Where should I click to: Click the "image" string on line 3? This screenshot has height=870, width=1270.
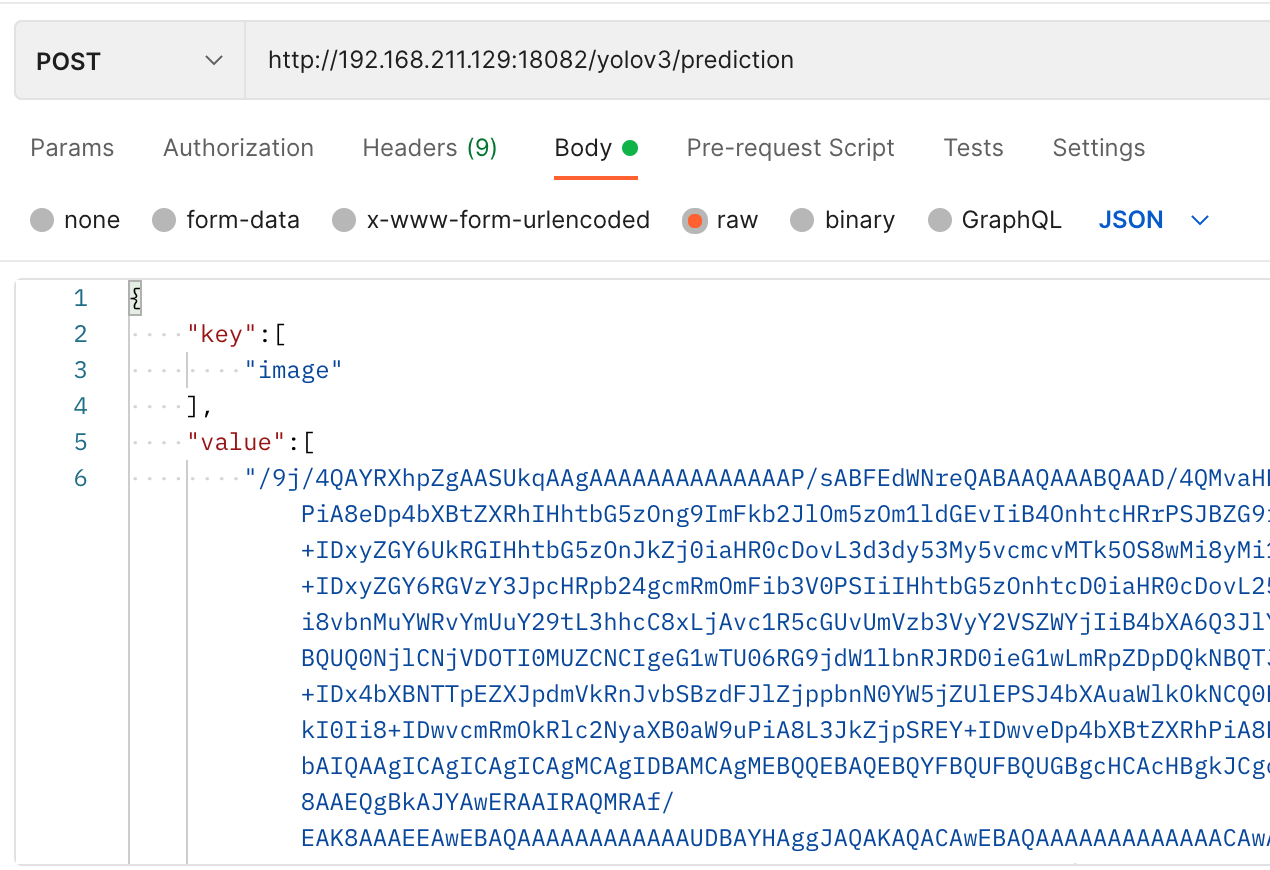(x=294, y=370)
